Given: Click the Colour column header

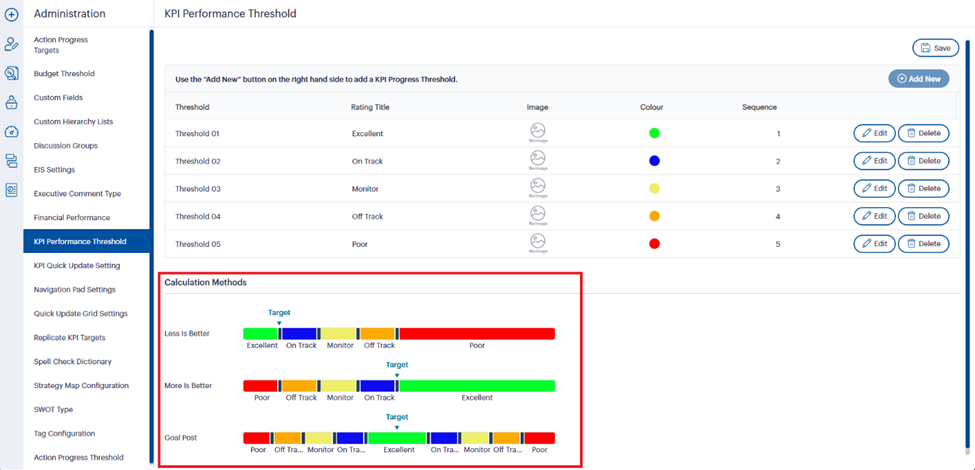Looking at the screenshot, I should 652,107.
